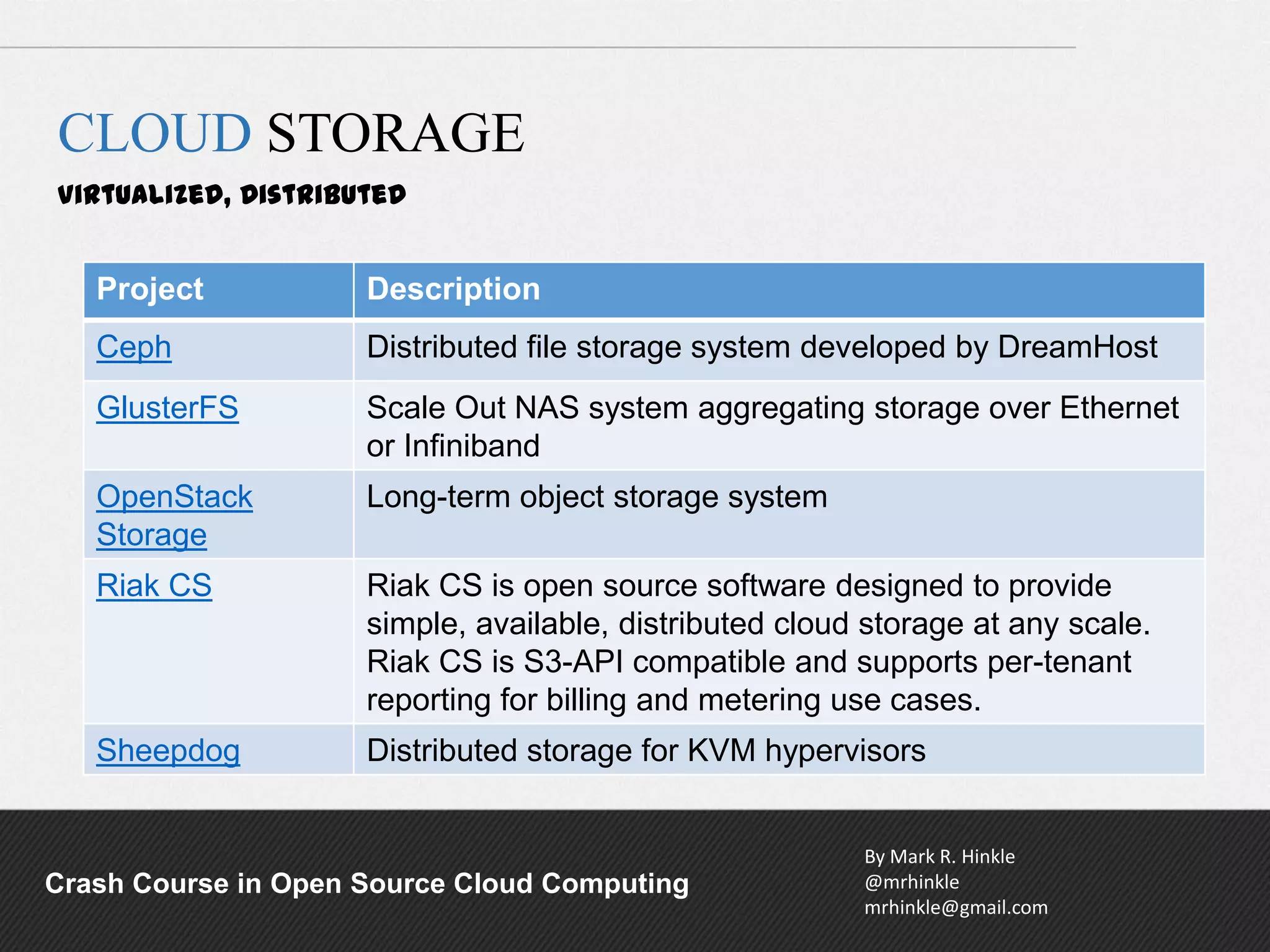Open the GlusterFS project link

(x=167, y=408)
